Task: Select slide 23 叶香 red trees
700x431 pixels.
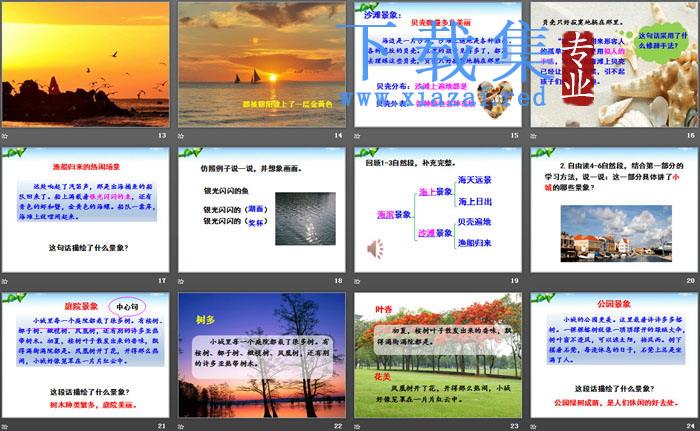Action: tap(438, 355)
